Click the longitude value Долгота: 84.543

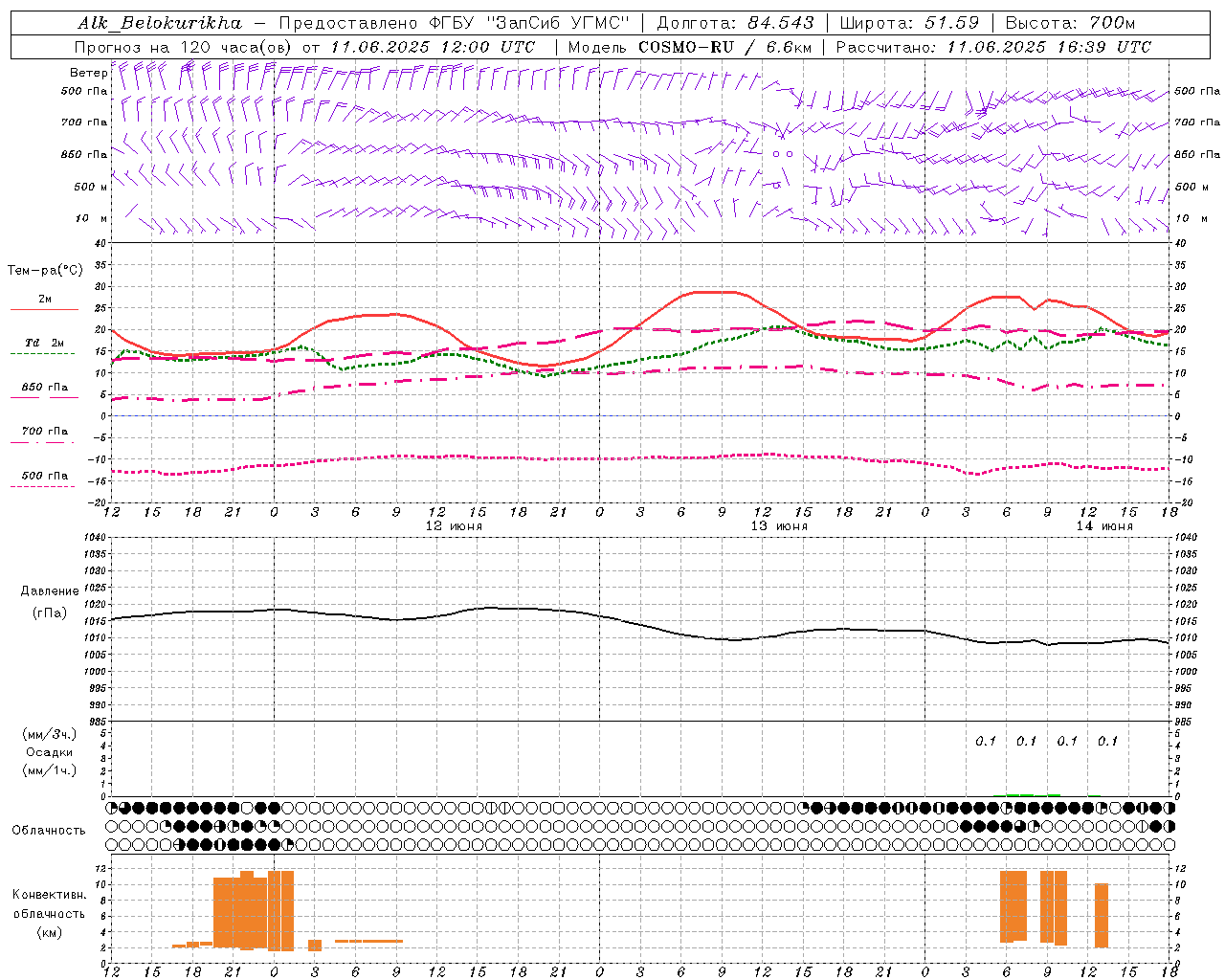735,23
